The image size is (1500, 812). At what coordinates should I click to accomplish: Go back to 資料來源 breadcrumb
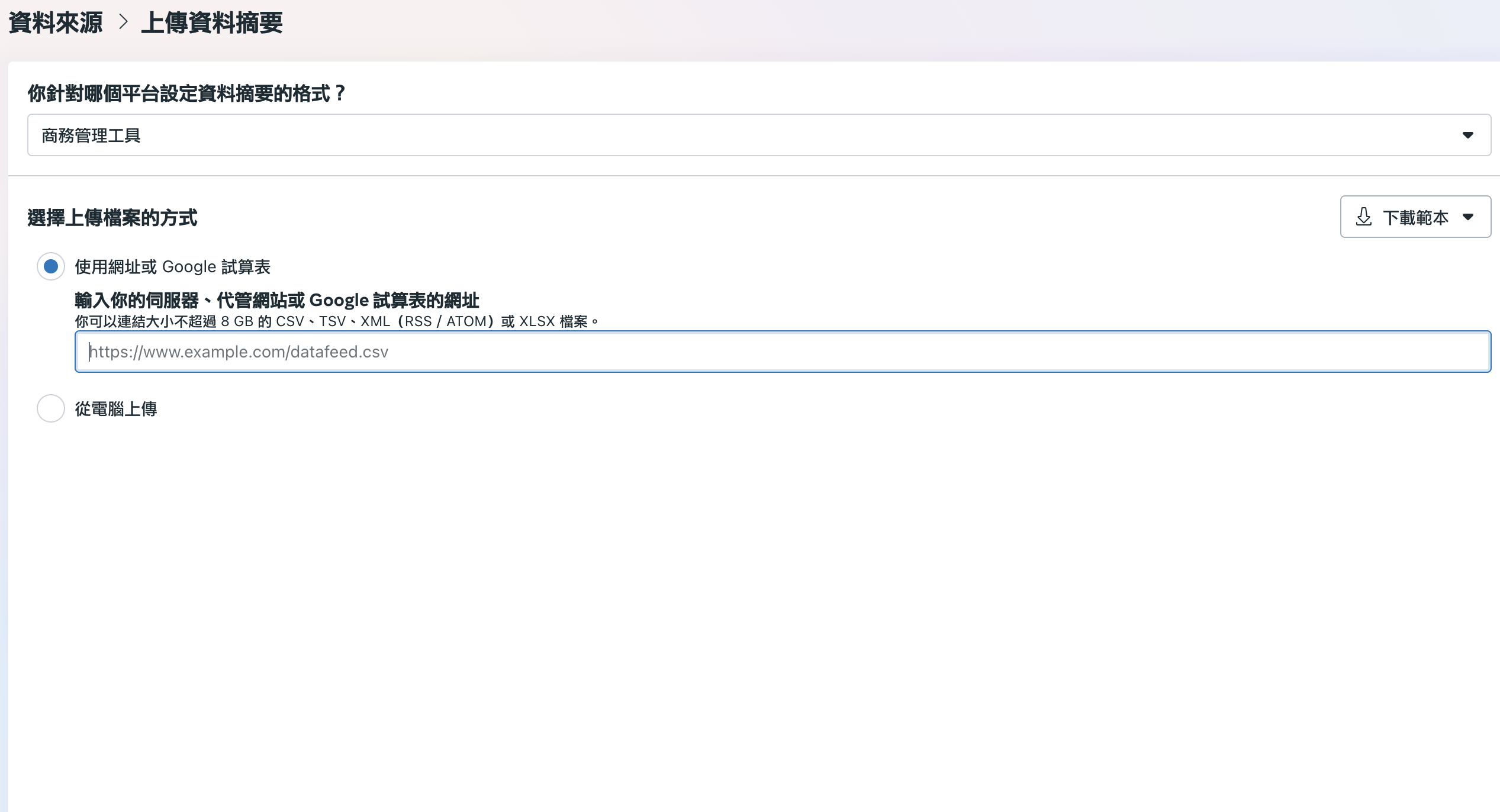click(x=56, y=23)
